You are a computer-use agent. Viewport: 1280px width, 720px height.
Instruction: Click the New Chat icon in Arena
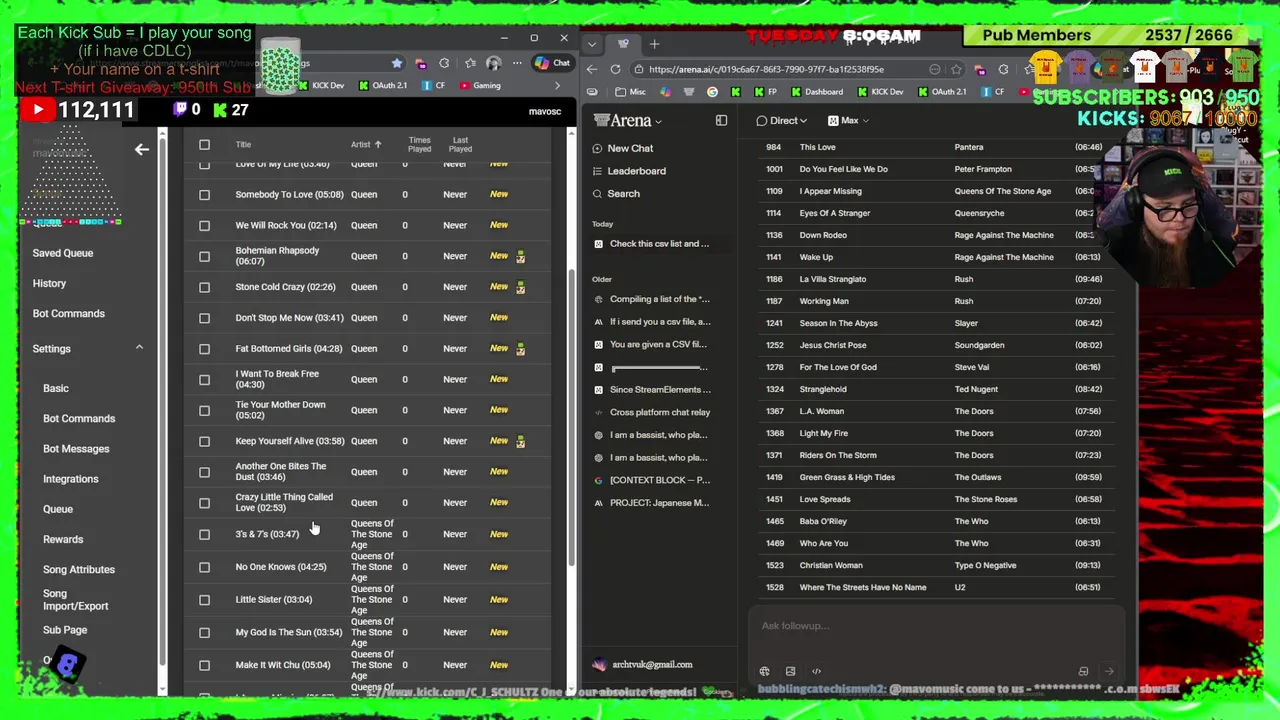[598, 148]
